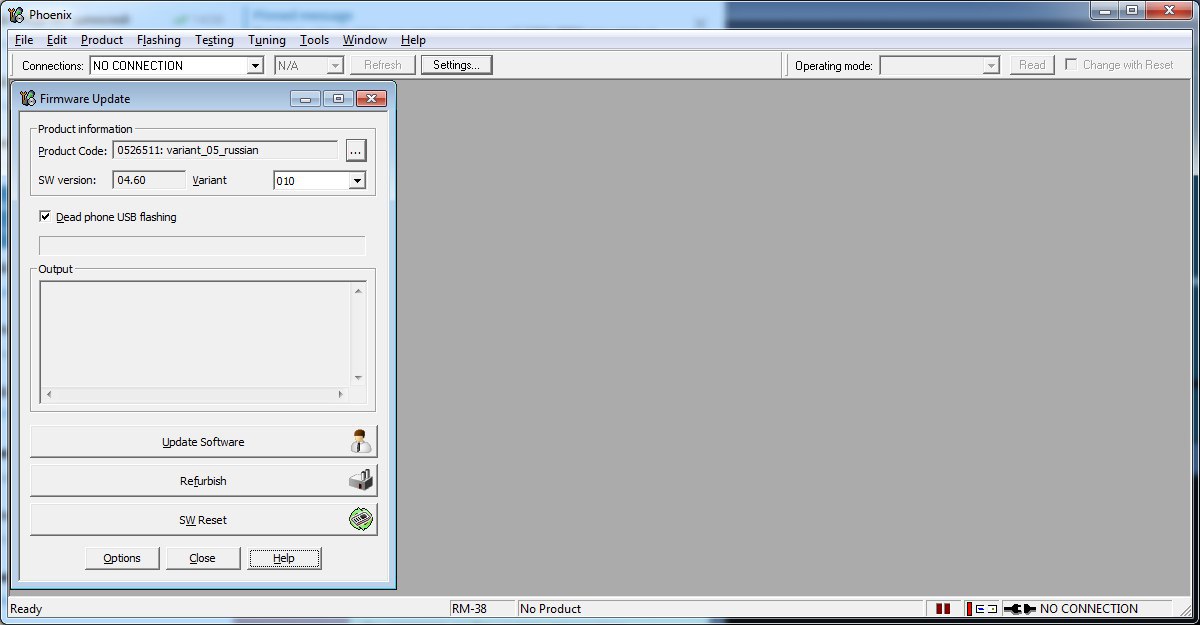1200x625 pixels.
Task: Click the flashing progress bar
Action: [202, 246]
